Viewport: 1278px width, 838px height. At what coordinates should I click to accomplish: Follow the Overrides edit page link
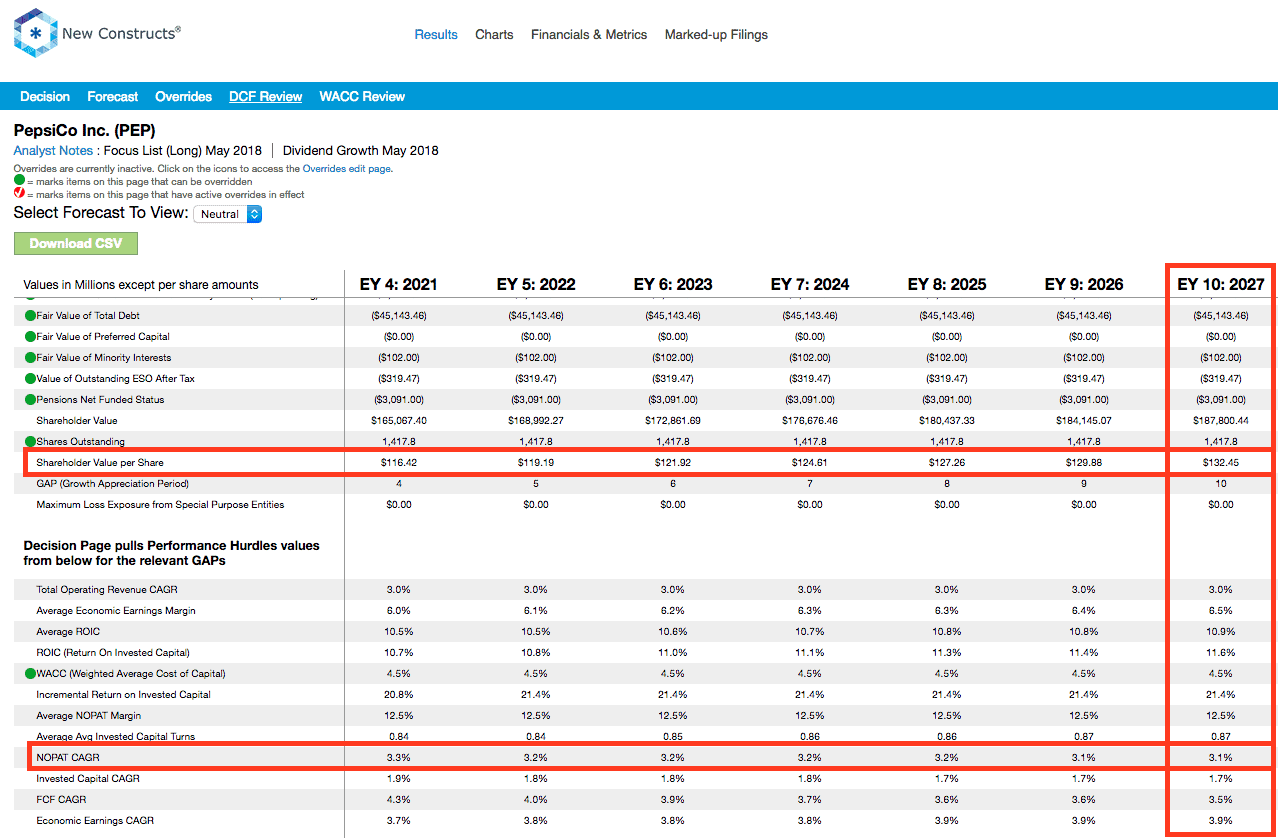(346, 169)
